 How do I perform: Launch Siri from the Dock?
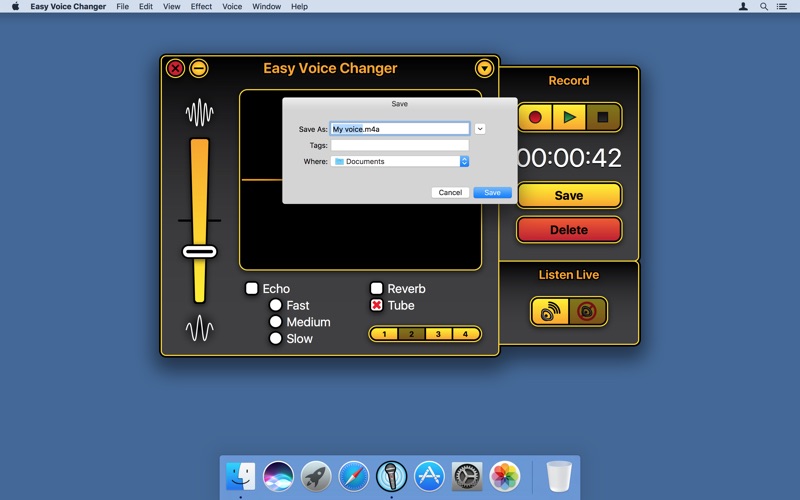tap(278, 476)
